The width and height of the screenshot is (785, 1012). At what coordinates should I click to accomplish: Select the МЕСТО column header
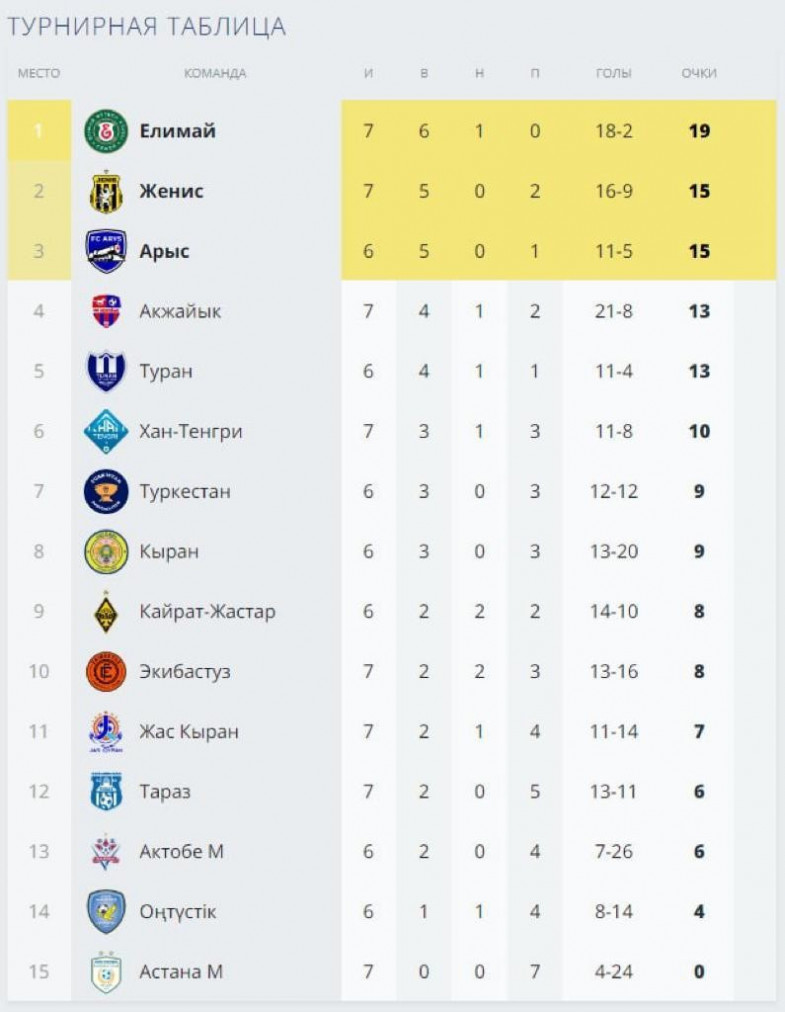coord(39,73)
